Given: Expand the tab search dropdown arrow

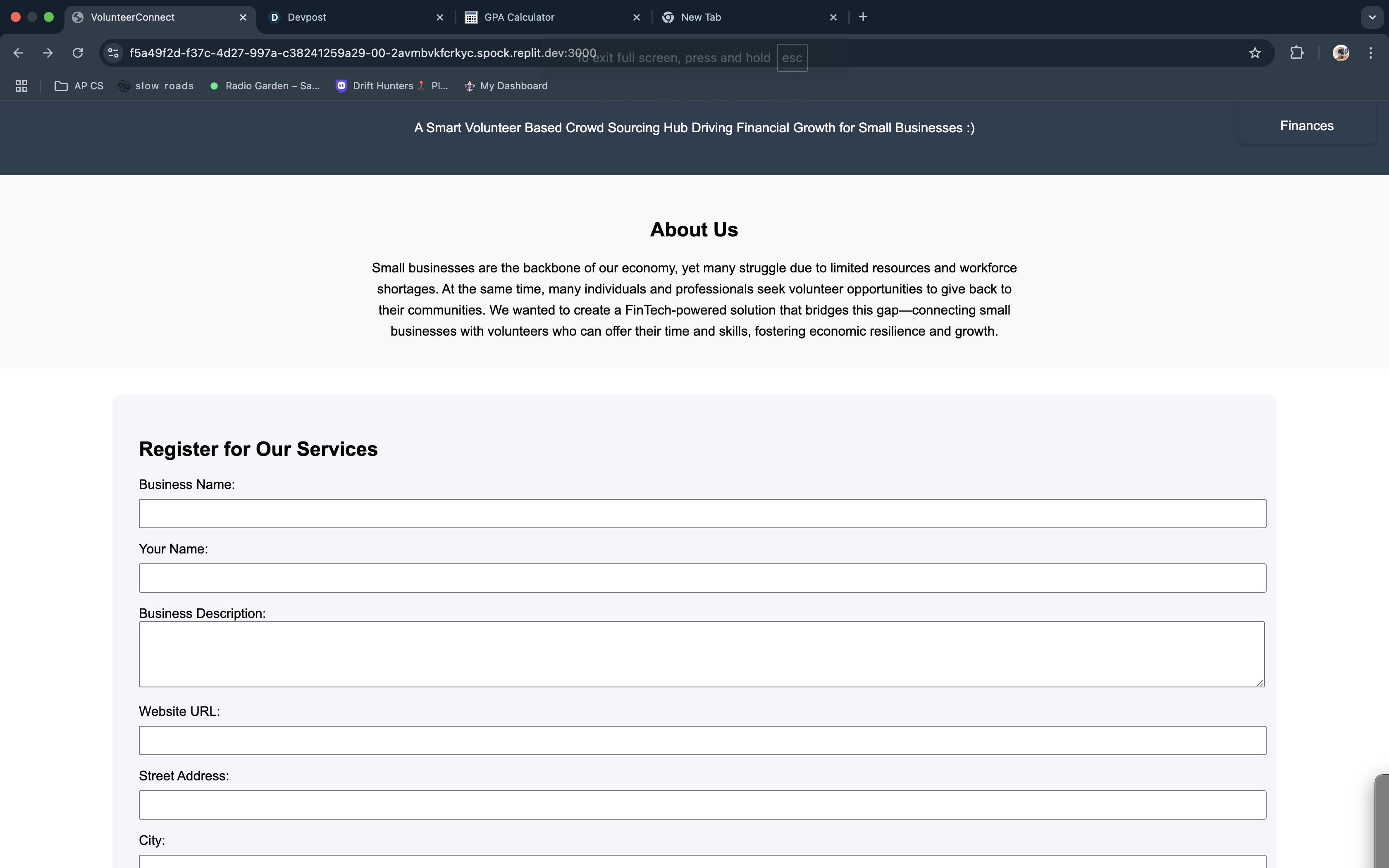Looking at the screenshot, I should coord(1372,17).
